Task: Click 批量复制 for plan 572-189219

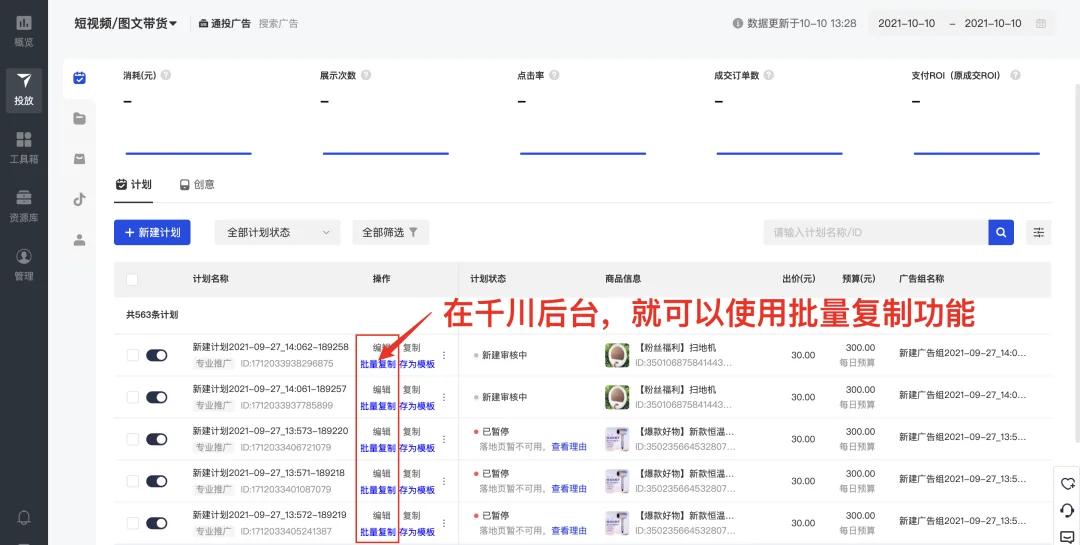Action: click(377, 532)
